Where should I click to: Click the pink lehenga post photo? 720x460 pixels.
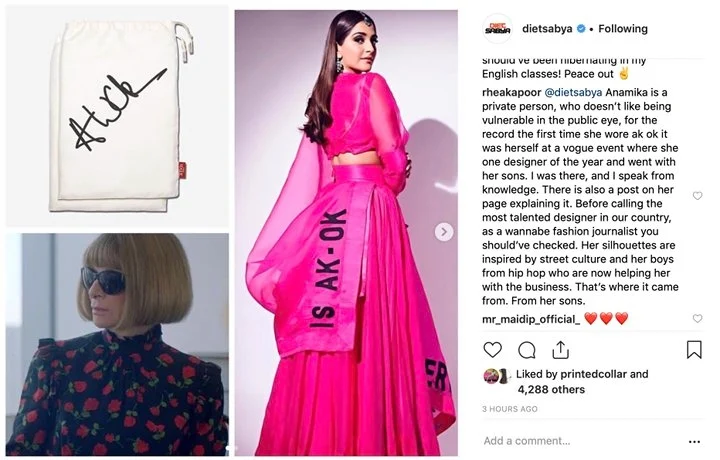point(346,233)
